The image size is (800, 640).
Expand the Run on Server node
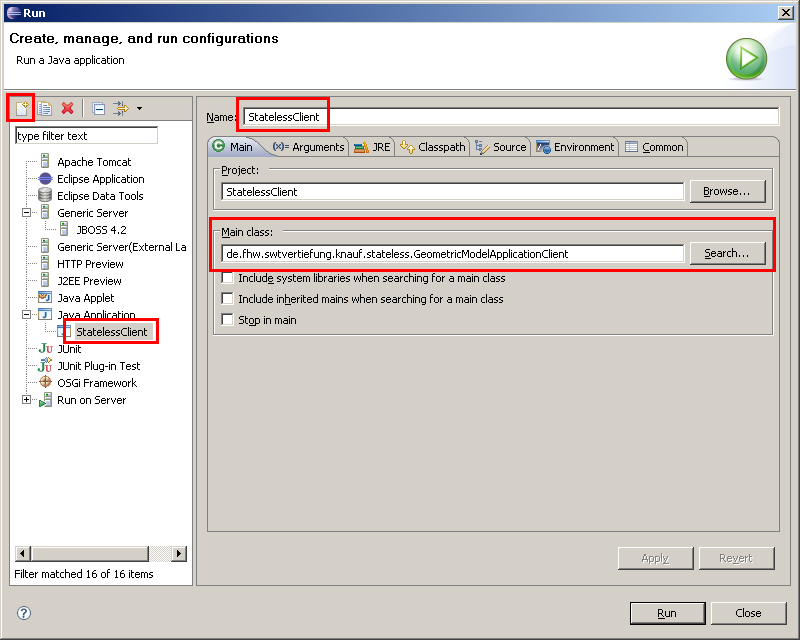point(27,400)
